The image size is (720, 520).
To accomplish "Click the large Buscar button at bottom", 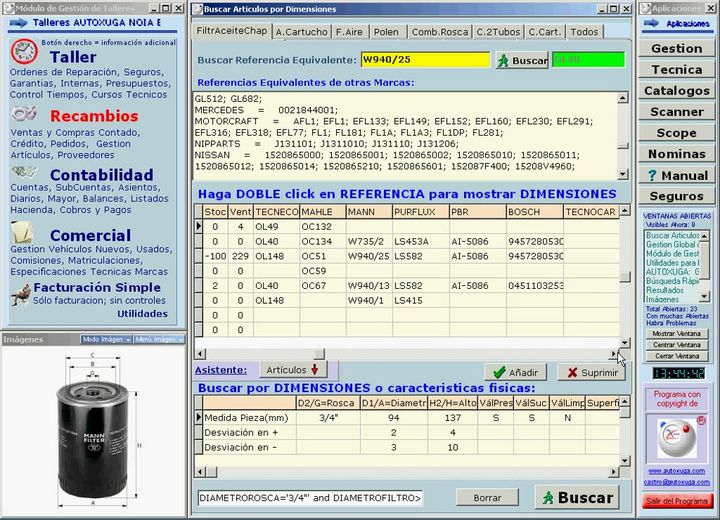I will point(577,497).
